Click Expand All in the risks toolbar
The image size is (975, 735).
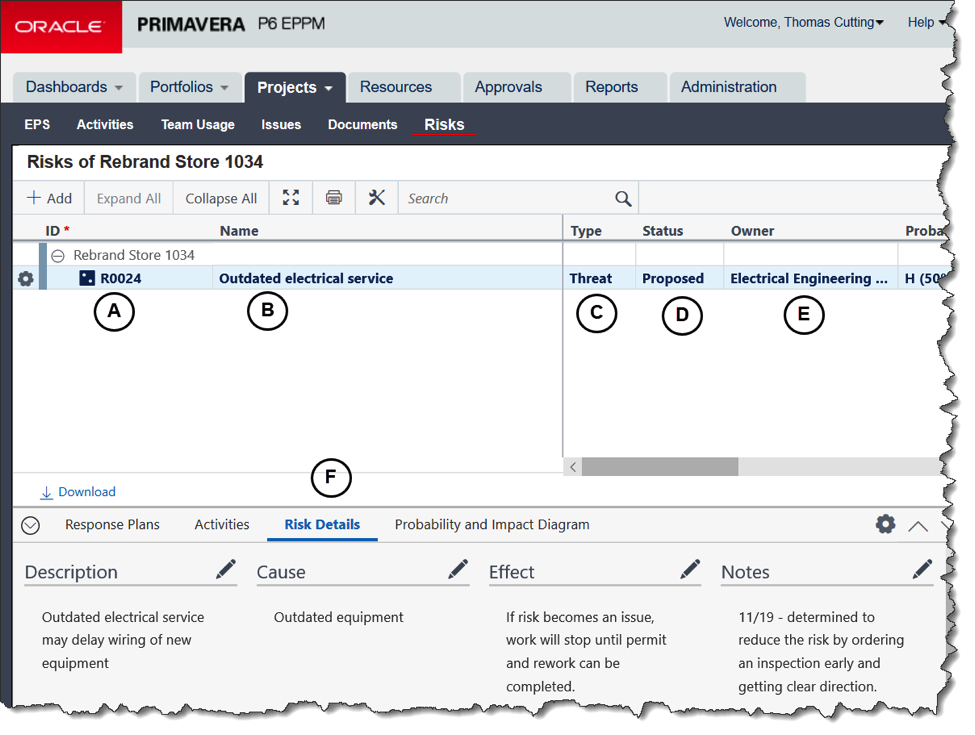[129, 198]
